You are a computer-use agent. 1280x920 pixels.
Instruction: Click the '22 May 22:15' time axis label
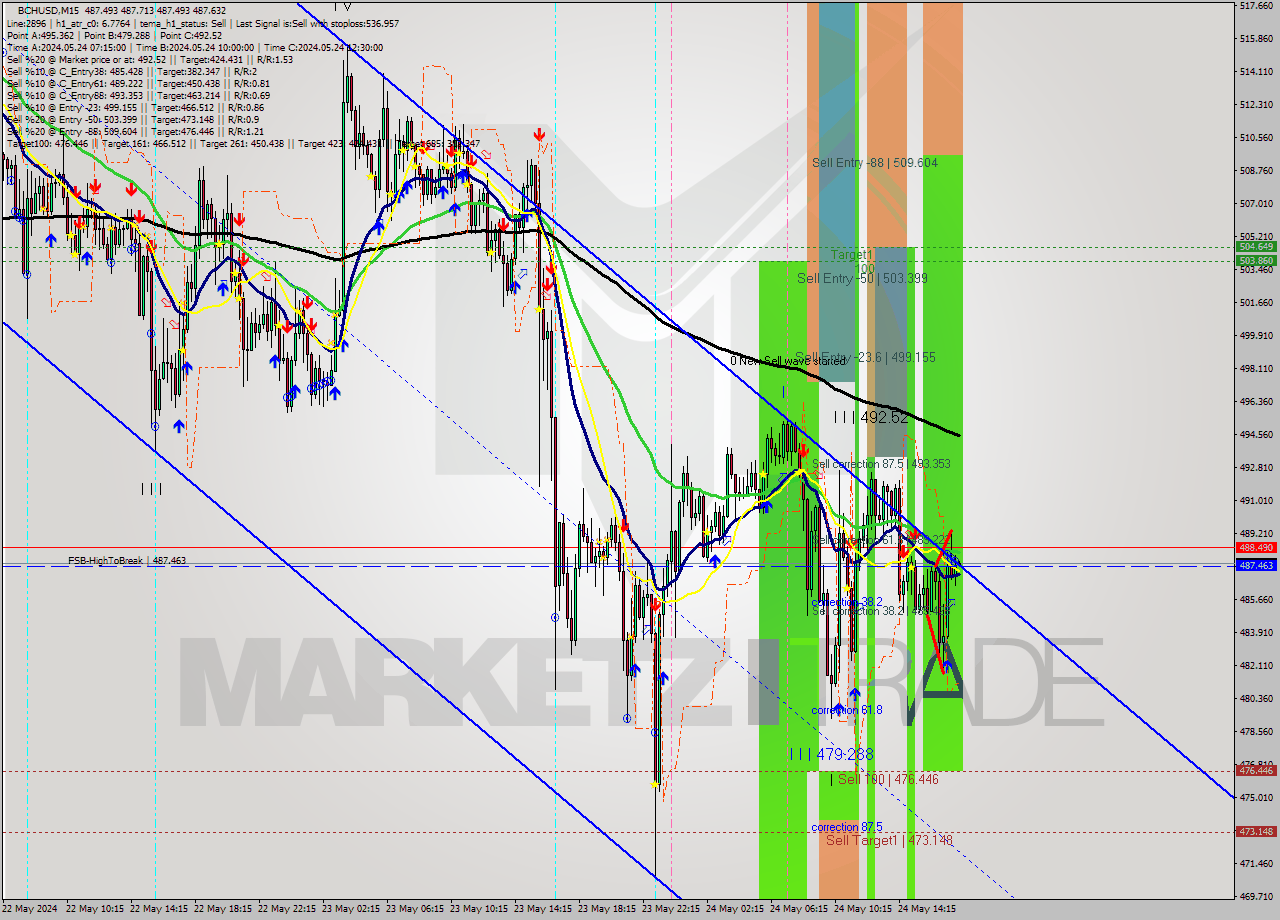(x=287, y=909)
